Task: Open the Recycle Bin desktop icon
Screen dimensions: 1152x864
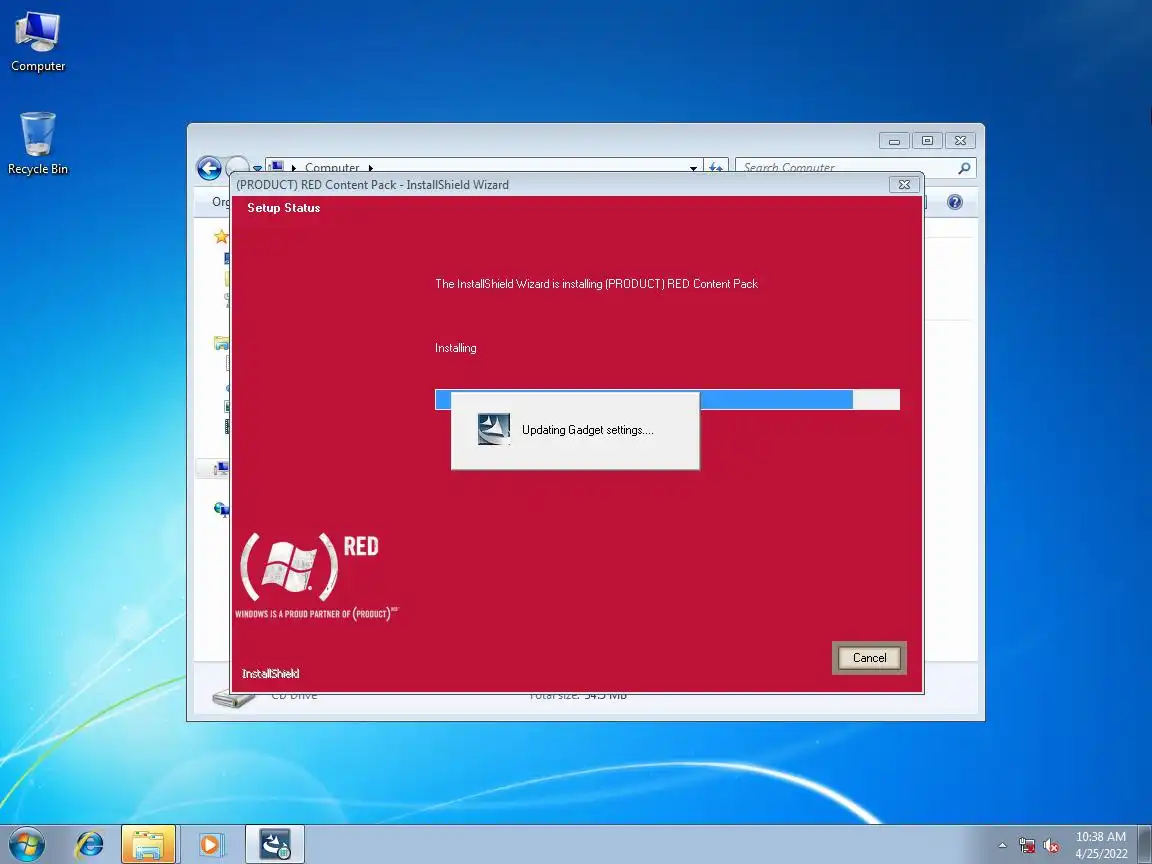Action: click(x=37, y=143)
